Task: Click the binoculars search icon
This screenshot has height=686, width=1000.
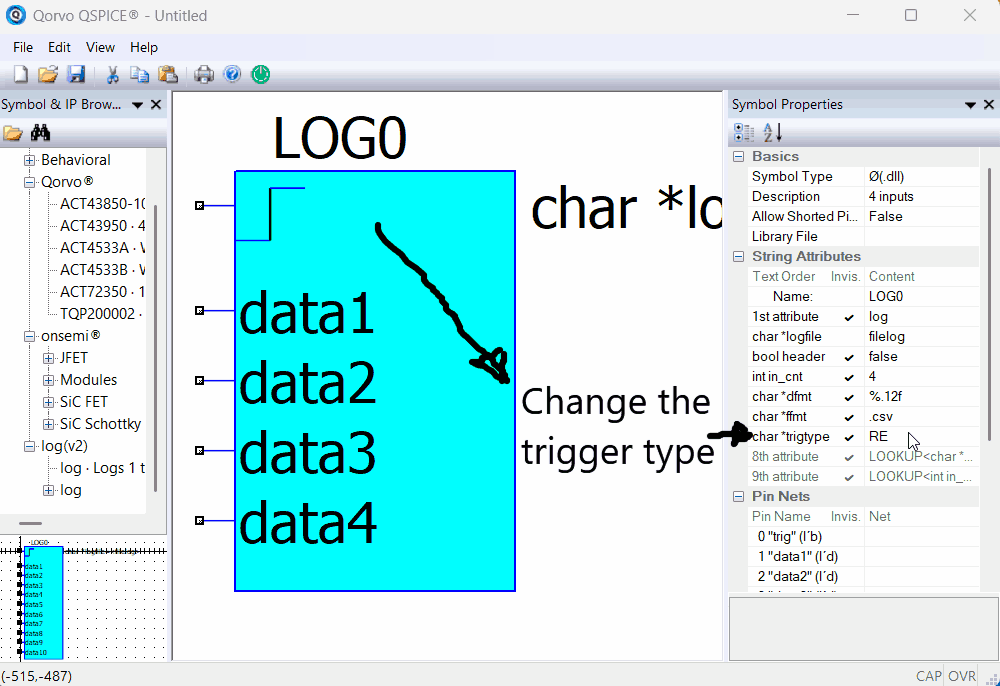Action: click(x=40, y=133)
